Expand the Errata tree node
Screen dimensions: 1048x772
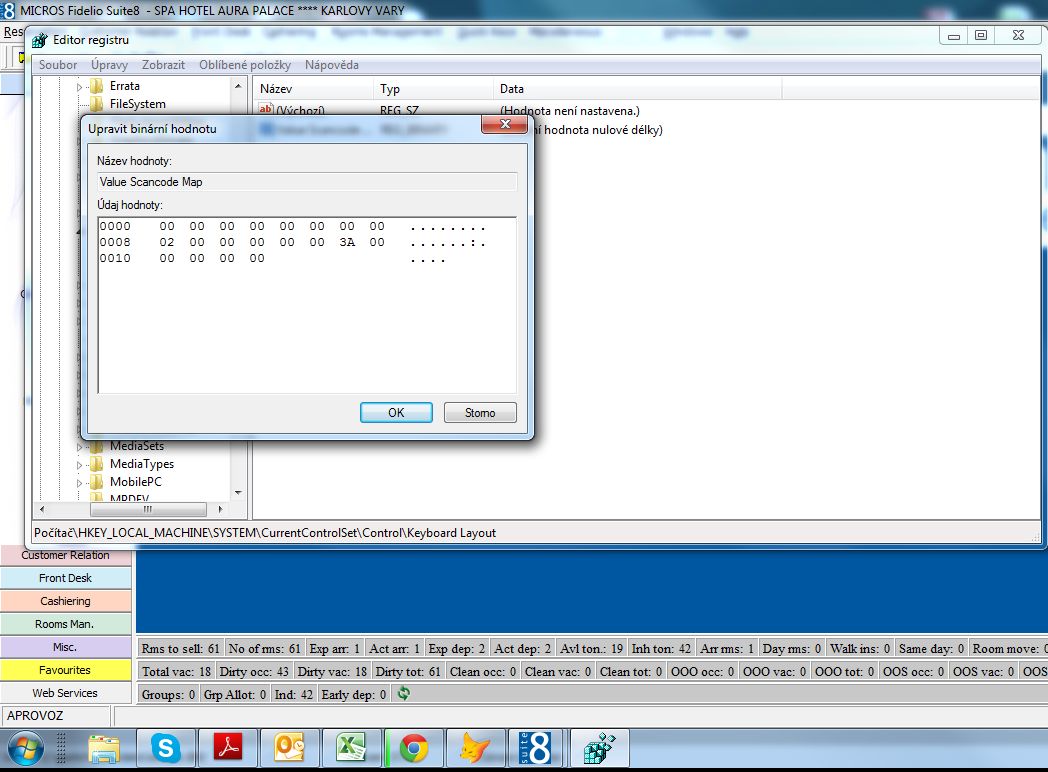coord(80,87)
